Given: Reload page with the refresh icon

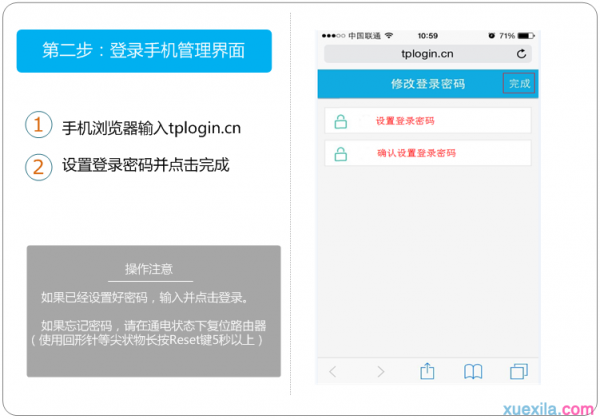Looking at the screenshot, I should (x=521, y=54).
